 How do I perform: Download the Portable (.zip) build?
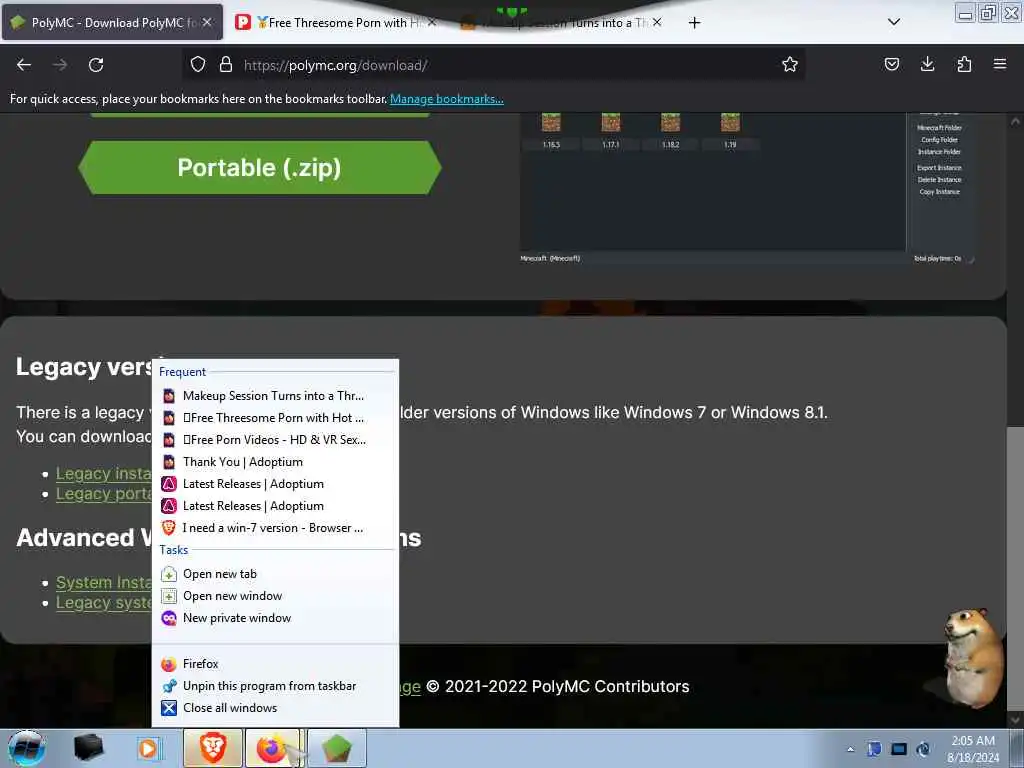259,167
